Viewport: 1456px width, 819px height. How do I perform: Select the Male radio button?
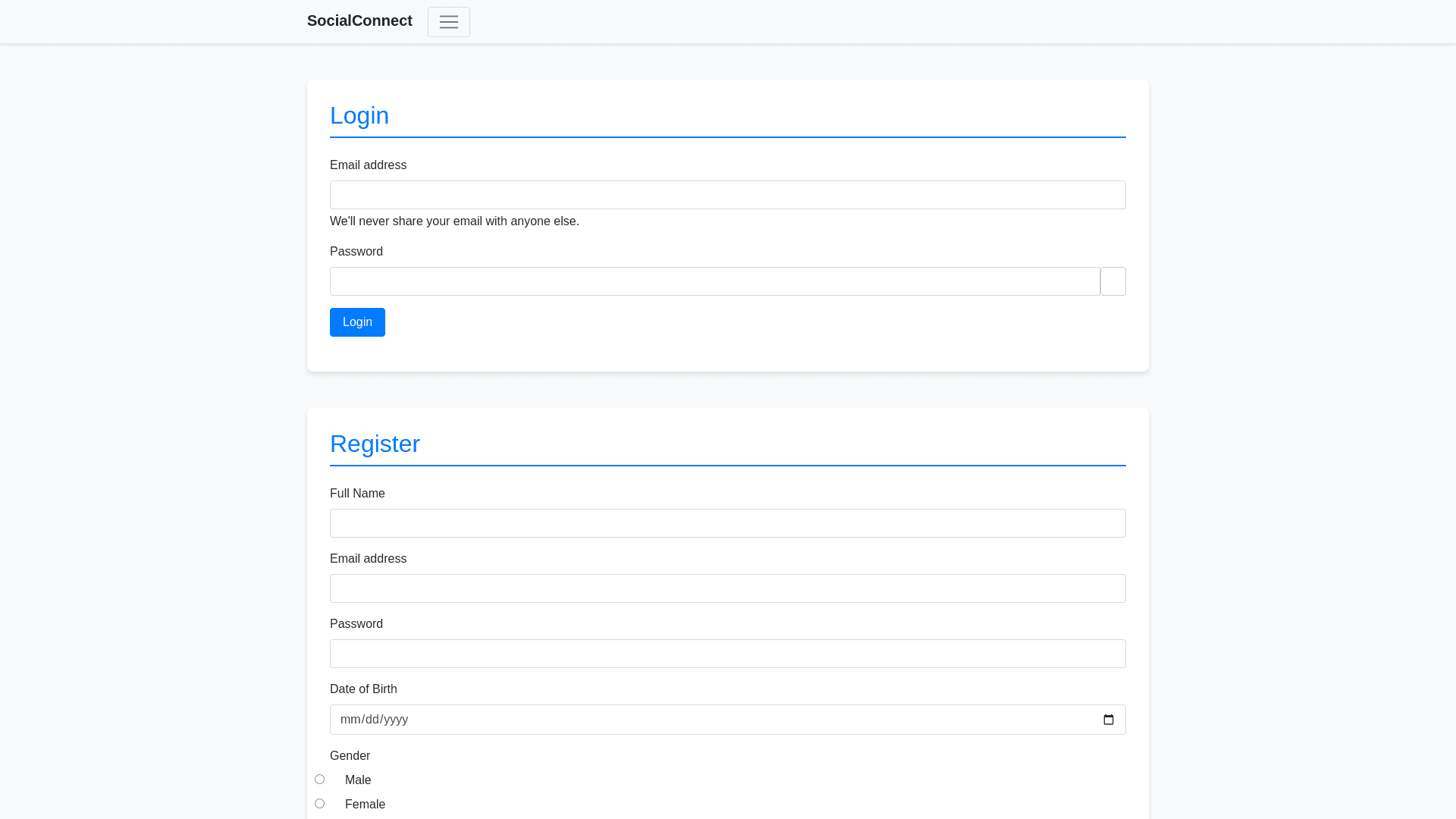[x=319, y=779]
